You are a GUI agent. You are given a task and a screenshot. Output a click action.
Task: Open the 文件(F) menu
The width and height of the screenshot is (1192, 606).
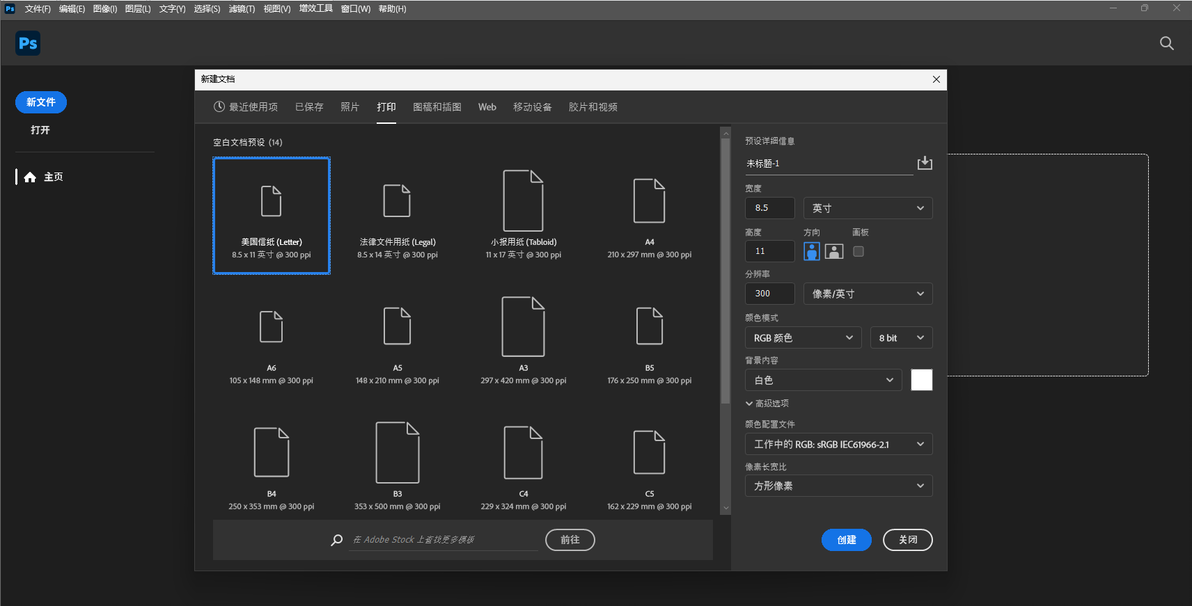click(37, 9)
